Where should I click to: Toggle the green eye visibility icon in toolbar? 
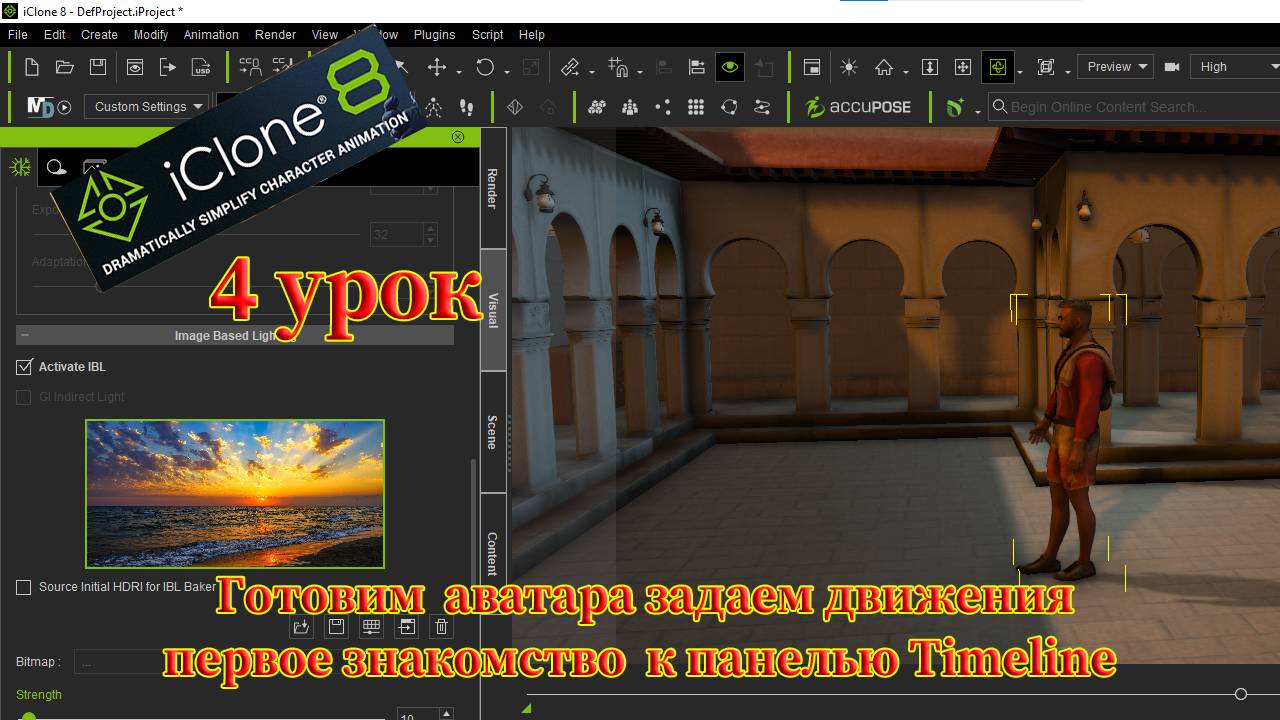pos(730,67)
